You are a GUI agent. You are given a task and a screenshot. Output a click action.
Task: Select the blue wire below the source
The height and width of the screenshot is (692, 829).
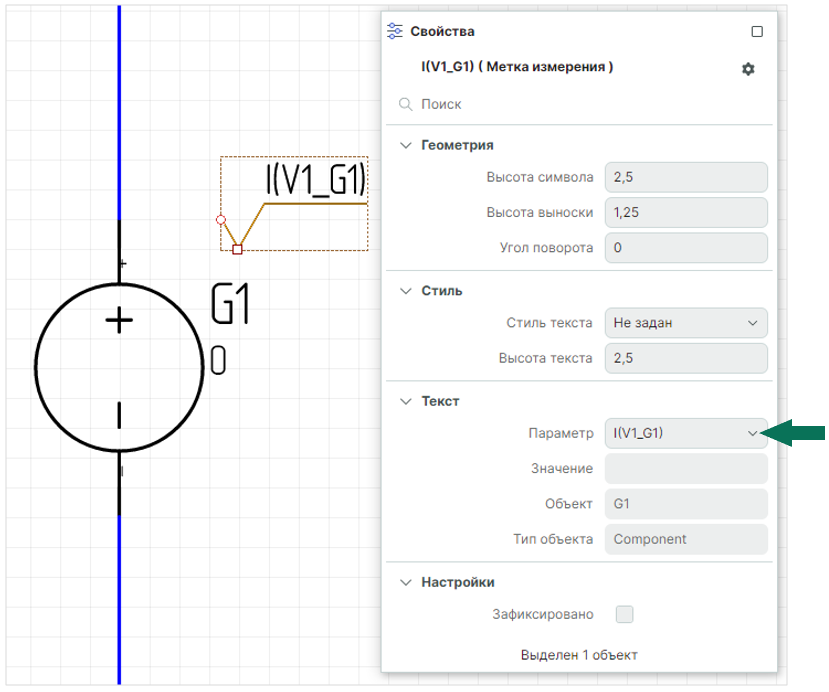click(x=119, y=600)
